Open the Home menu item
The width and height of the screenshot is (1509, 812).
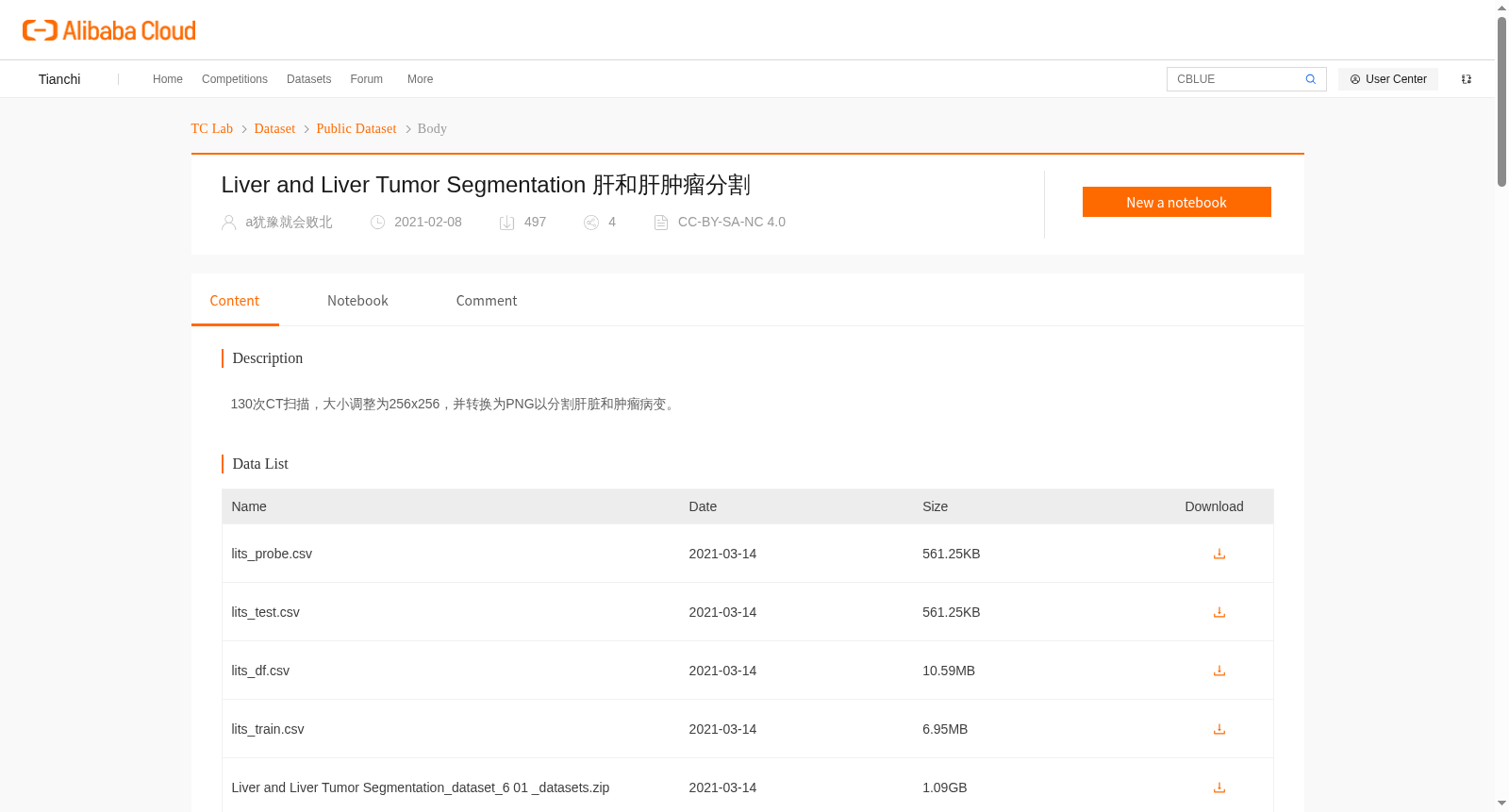(168, 79)
